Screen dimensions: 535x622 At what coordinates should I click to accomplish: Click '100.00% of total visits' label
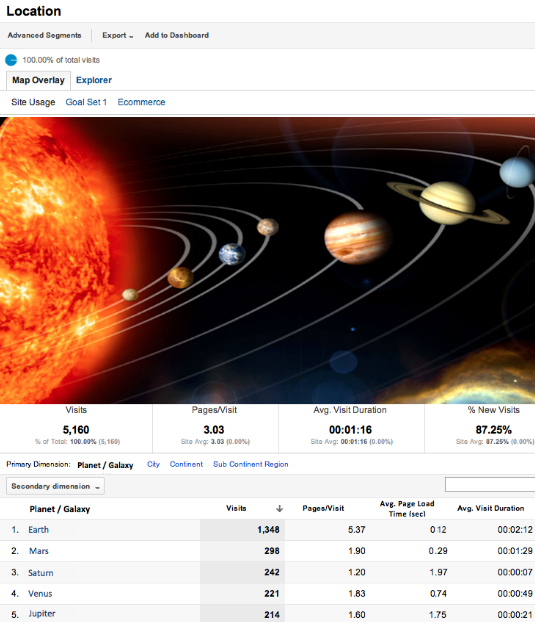[61, 60]
